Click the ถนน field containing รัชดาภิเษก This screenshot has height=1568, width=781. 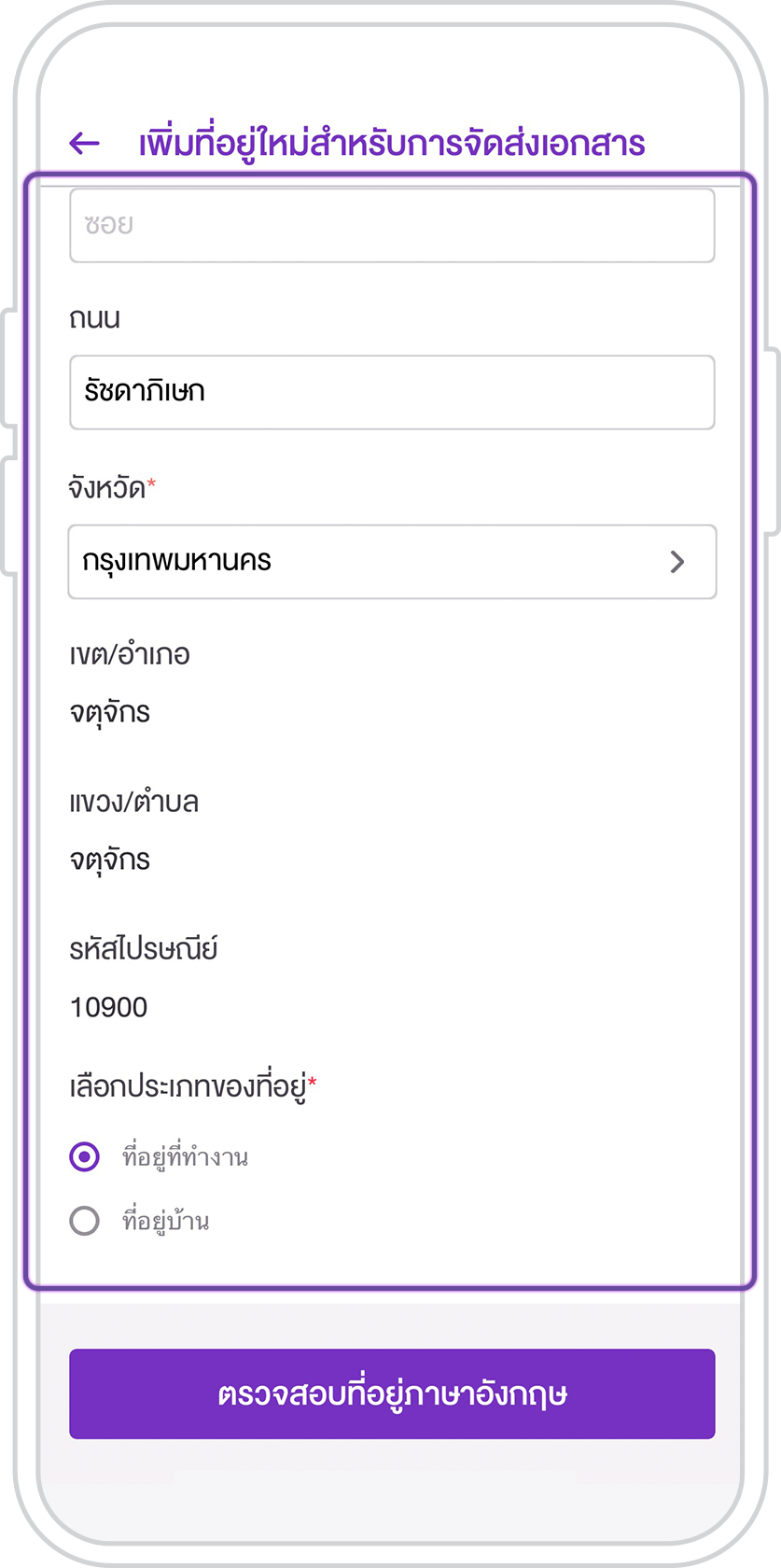click(x=392, y=392)
